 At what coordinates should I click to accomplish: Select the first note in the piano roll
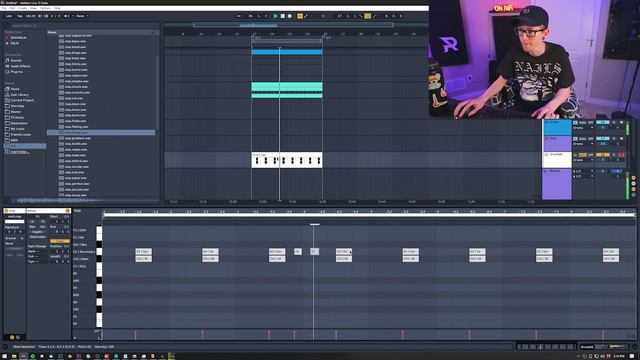(144, 251)
